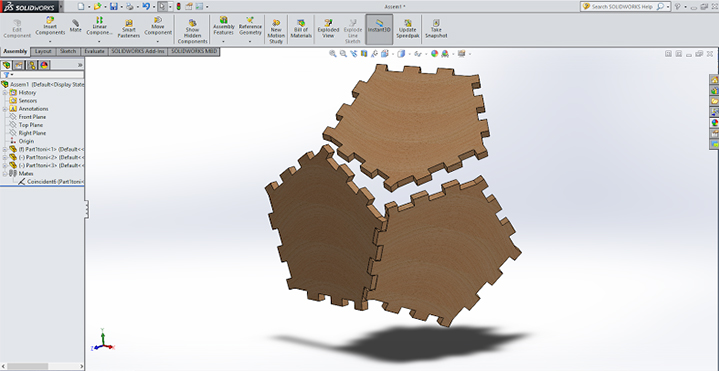
Task: Expand the Part1toni<3> component node
Action: point(5,166)
